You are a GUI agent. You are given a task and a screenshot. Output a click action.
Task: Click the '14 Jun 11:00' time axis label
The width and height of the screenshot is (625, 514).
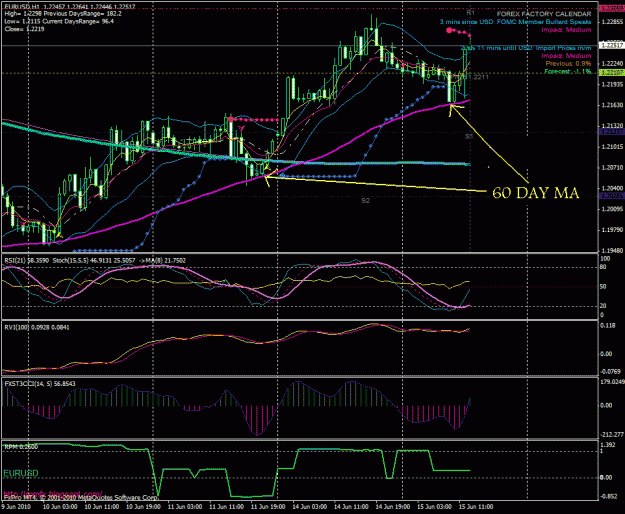coord(351,507)
